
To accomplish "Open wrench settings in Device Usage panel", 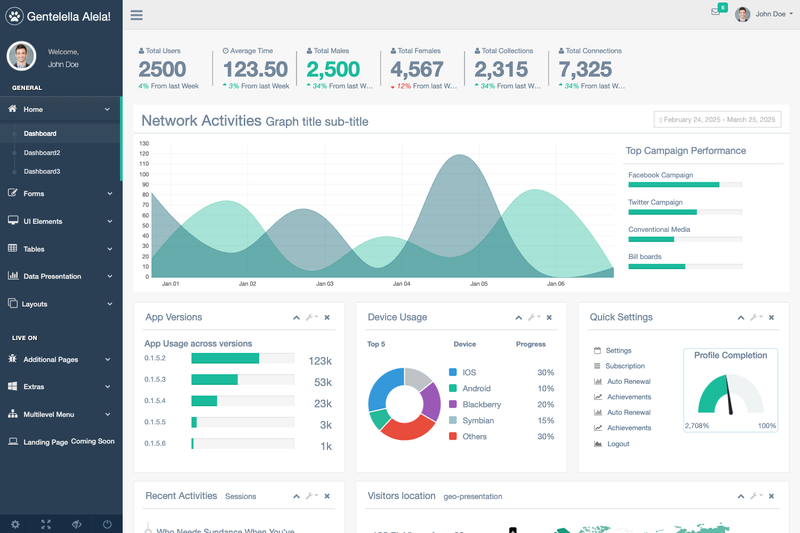I will pyautogui.click(x=533, y=317).
